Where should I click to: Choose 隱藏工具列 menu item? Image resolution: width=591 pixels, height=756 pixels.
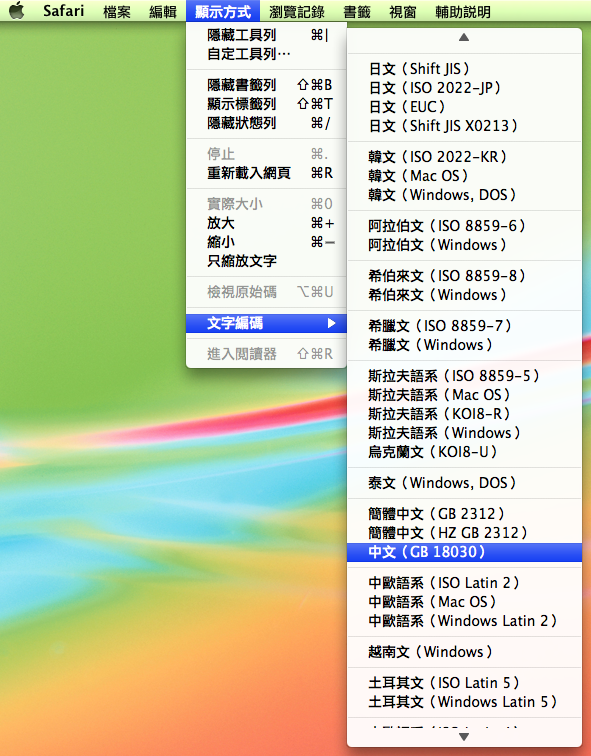coord(266,35)
